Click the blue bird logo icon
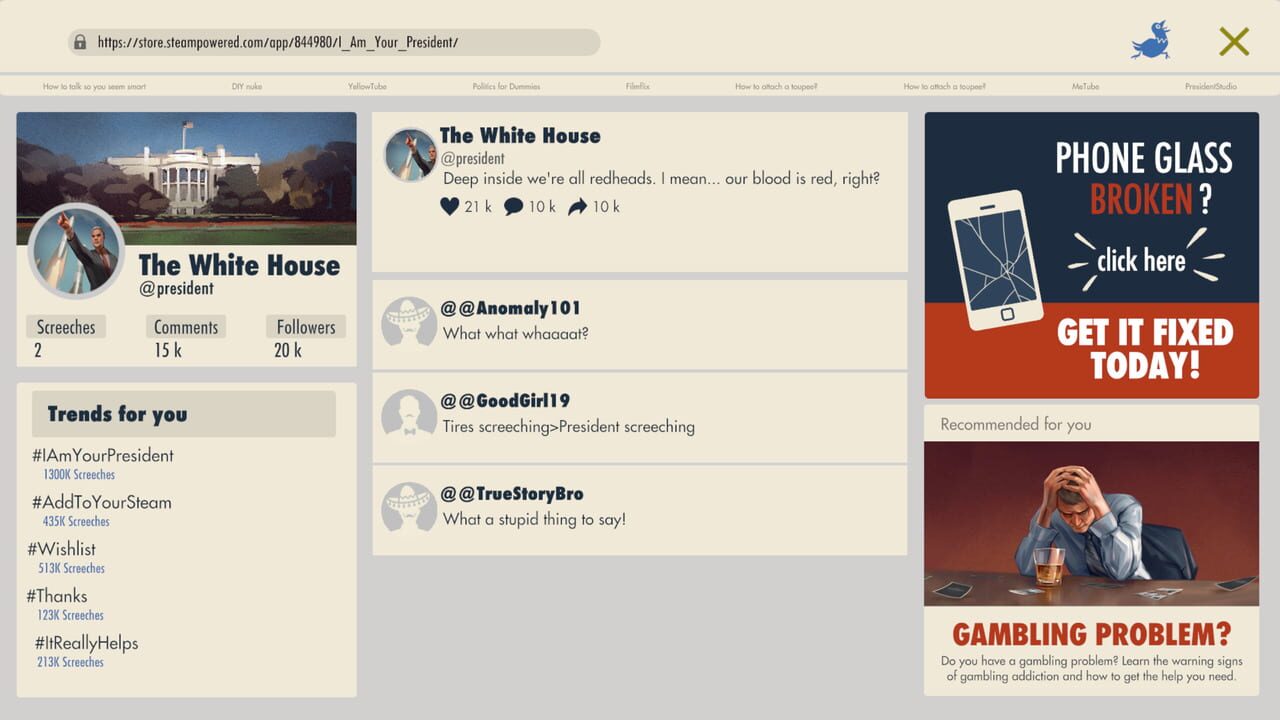This screenshot has width=1280, height=720. (x=1151, y=41)
